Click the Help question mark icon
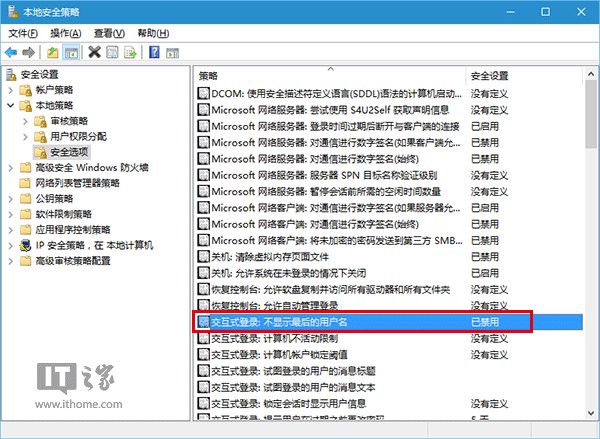The width and height of the screenshot is (600, 439). pyautogui.click(x=154, y=52)
